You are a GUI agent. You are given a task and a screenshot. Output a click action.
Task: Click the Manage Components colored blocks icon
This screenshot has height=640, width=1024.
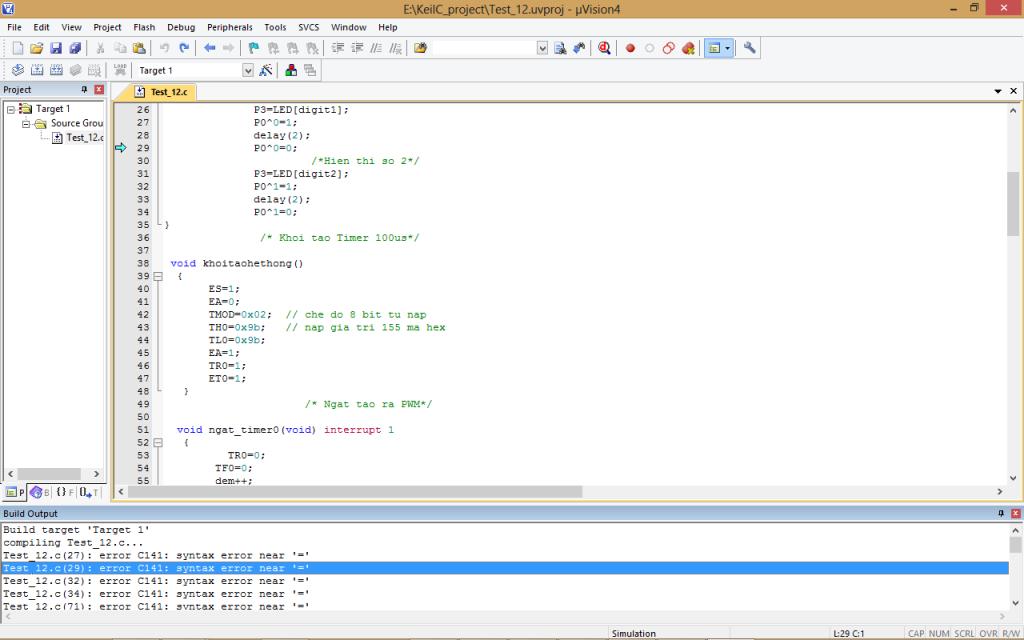pyautogui.click(x=291, y=70)
